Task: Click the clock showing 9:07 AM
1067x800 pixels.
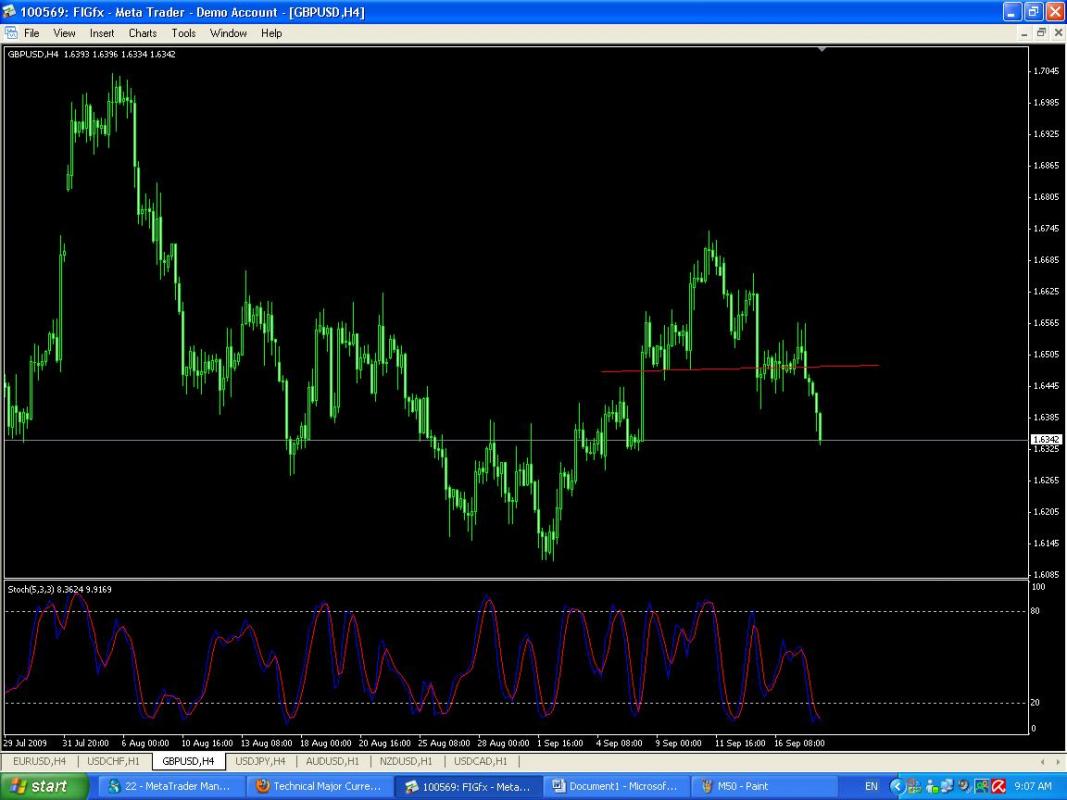Action: 1032,786
